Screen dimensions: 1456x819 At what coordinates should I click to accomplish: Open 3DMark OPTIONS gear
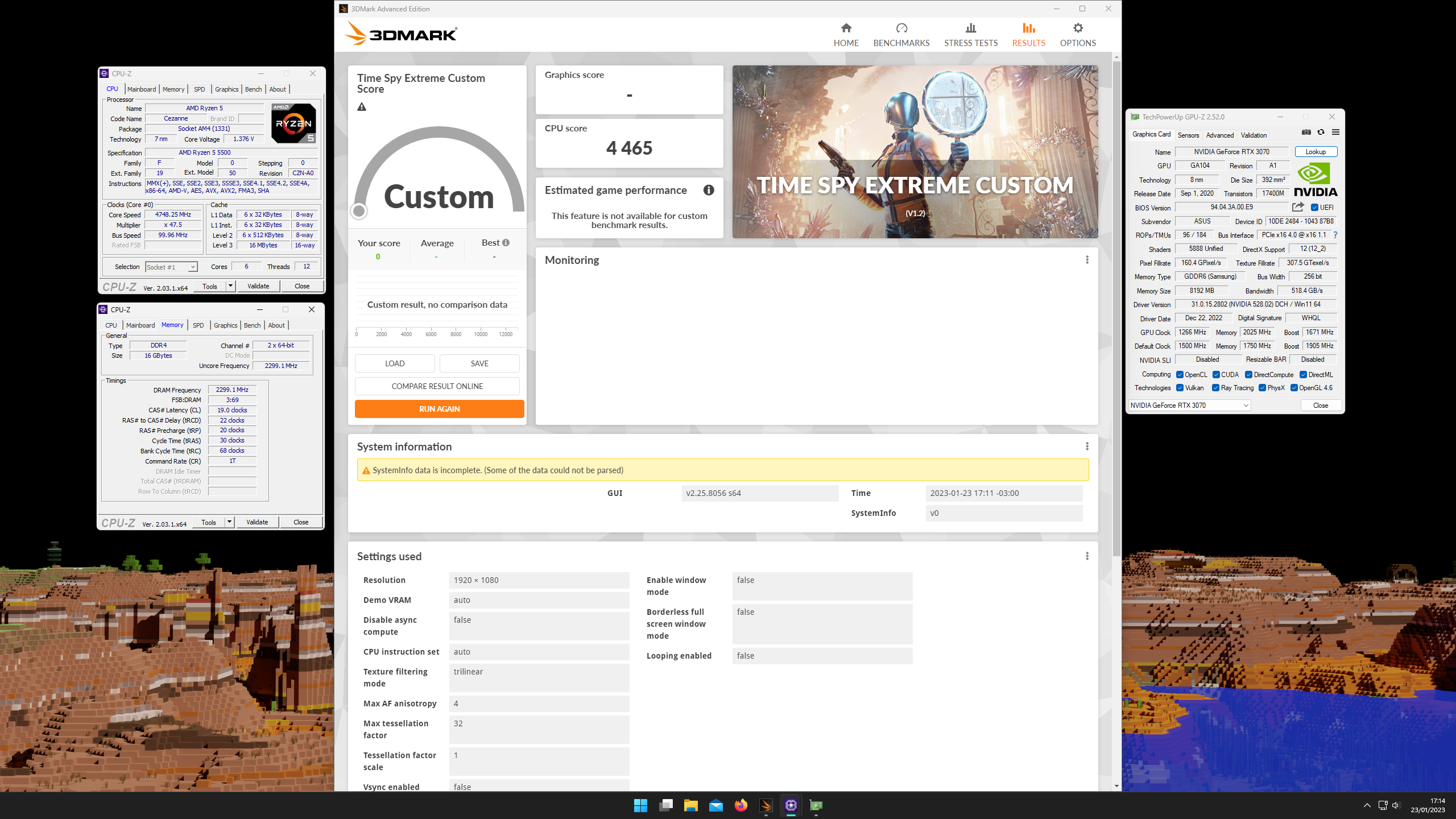click(1078, 35)
